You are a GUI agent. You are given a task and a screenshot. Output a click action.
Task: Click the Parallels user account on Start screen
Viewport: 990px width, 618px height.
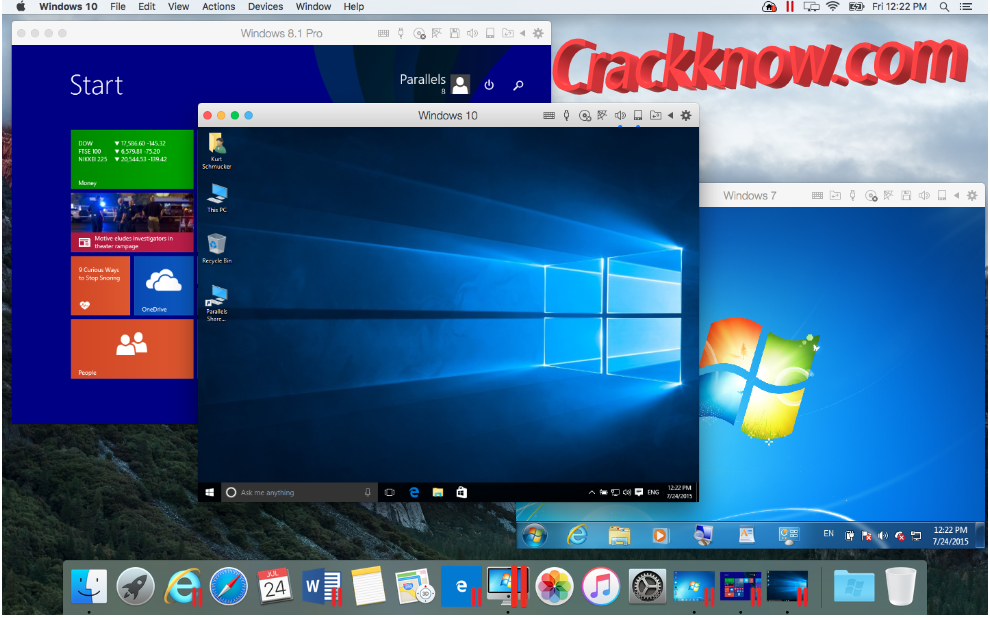(434, 83)
